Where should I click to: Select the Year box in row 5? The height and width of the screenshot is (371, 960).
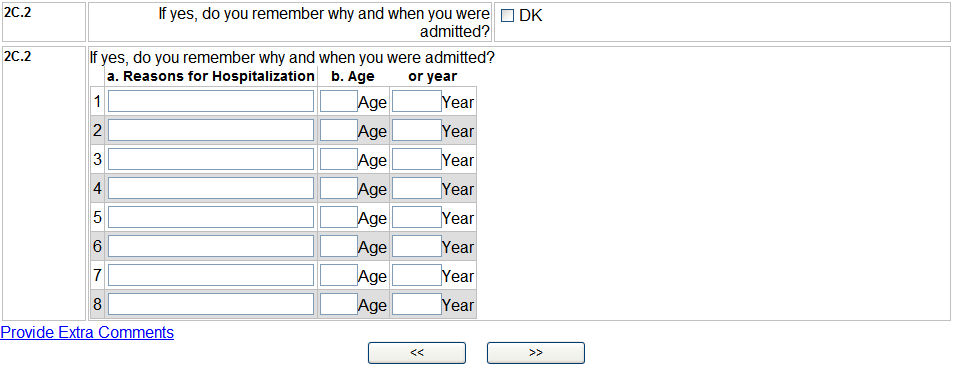(416, 217)
